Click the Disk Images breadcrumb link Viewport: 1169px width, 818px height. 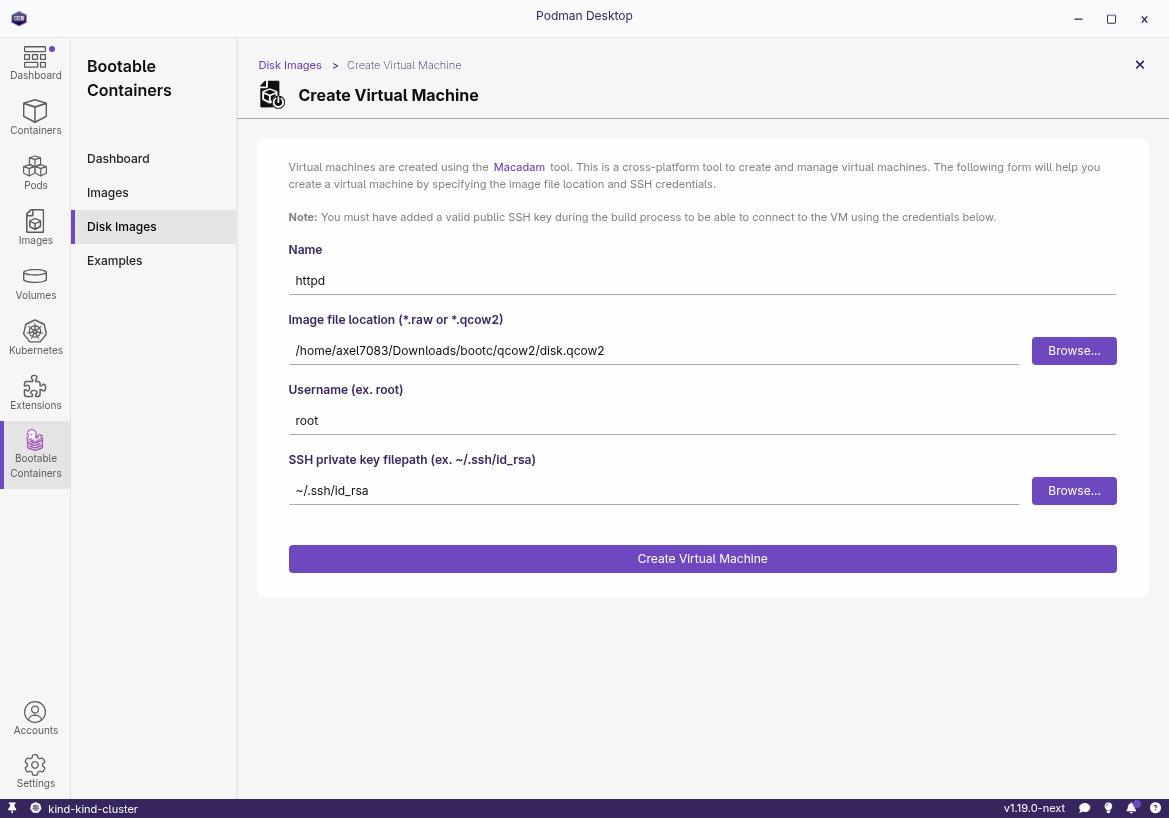[x=290, y=65]
